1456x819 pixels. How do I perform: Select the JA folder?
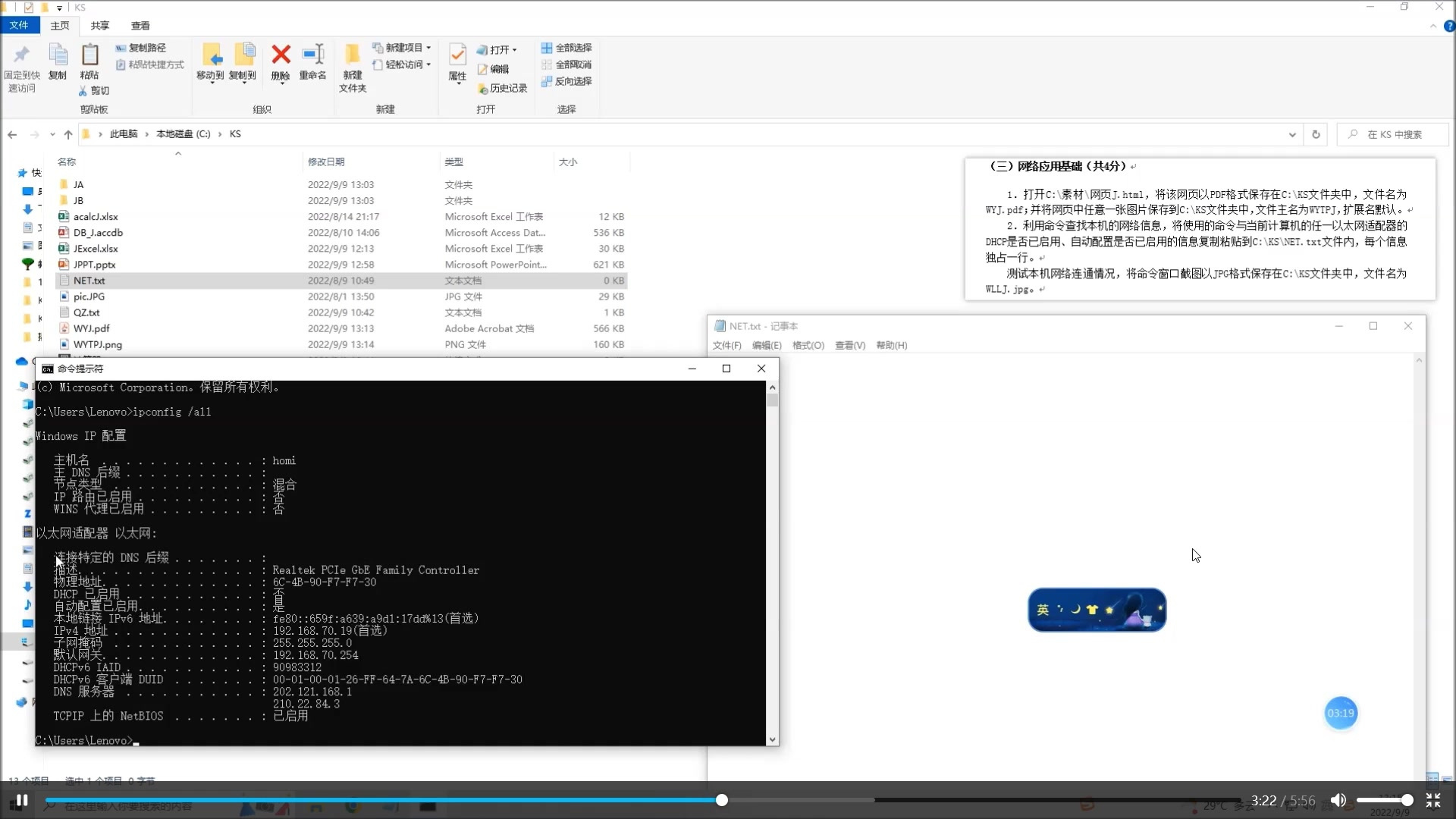tap(341, 184)
